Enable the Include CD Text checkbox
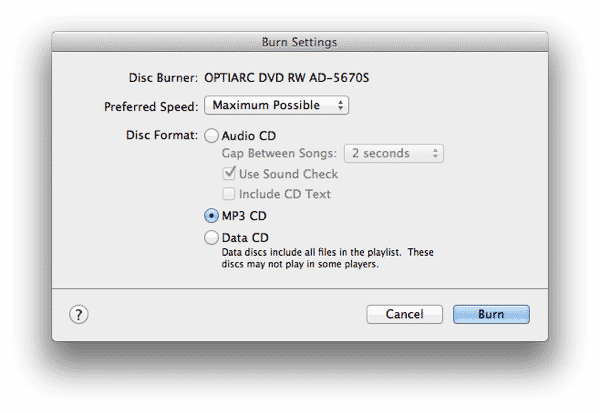This screenshot has width=600, height=413. tap(230, 193)
